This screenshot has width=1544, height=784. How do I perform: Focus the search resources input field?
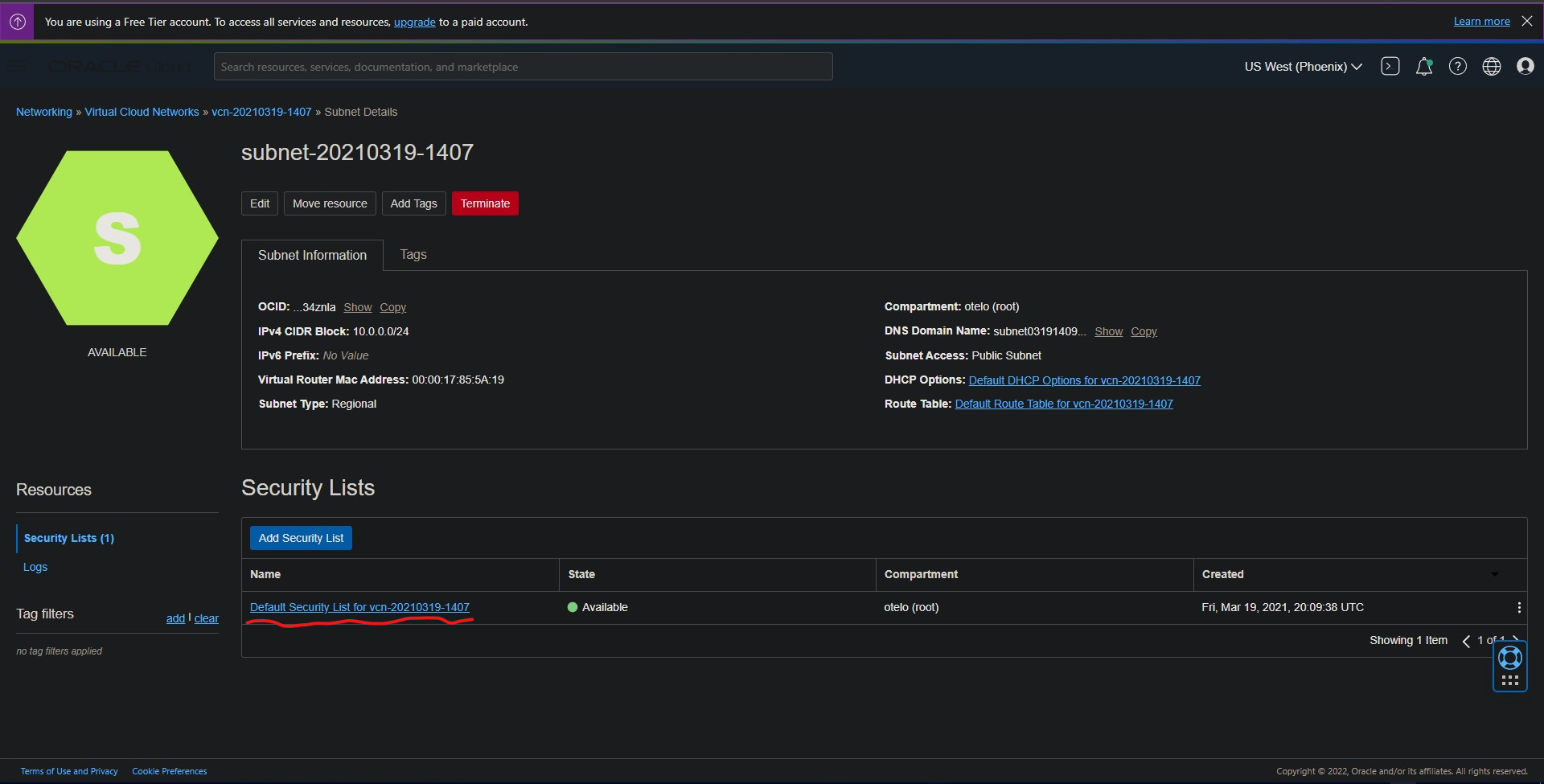point(523,67)
